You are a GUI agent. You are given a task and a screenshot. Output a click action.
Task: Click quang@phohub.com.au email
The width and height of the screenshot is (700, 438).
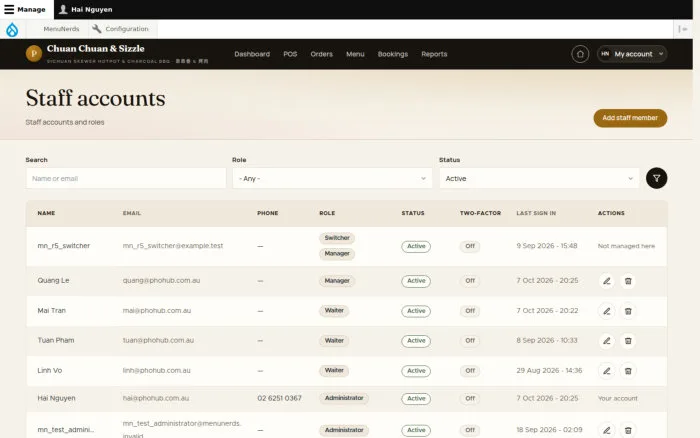coord(161,281)
